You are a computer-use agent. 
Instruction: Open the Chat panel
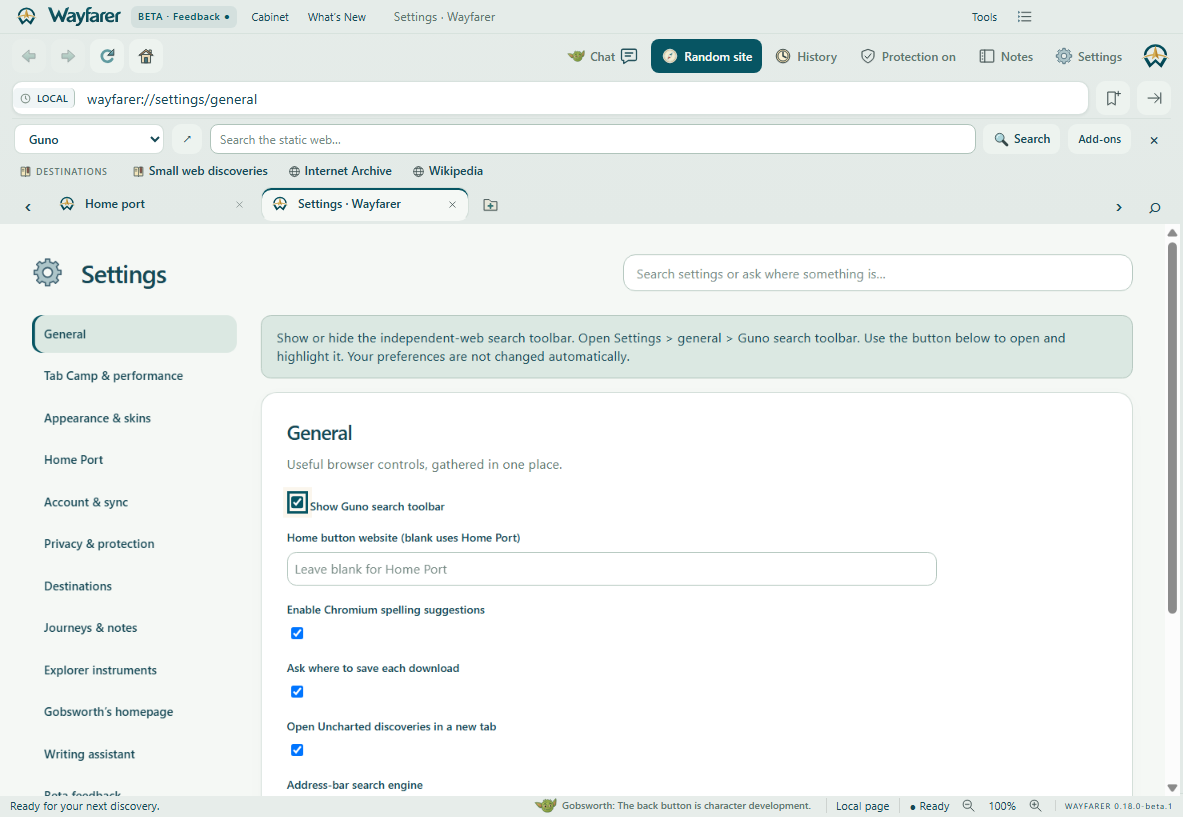pyautogui.click(x=602, y=57)
